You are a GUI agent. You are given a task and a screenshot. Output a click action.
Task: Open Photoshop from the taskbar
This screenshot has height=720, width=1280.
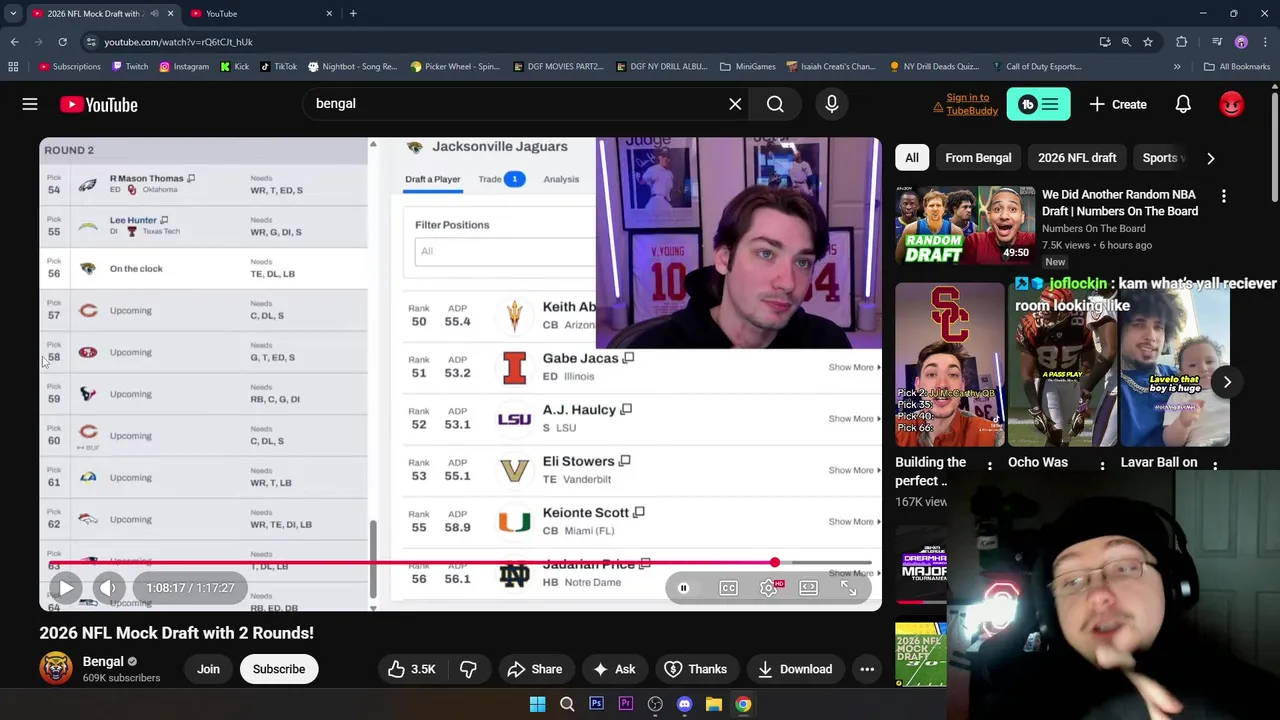click(596, 704)
